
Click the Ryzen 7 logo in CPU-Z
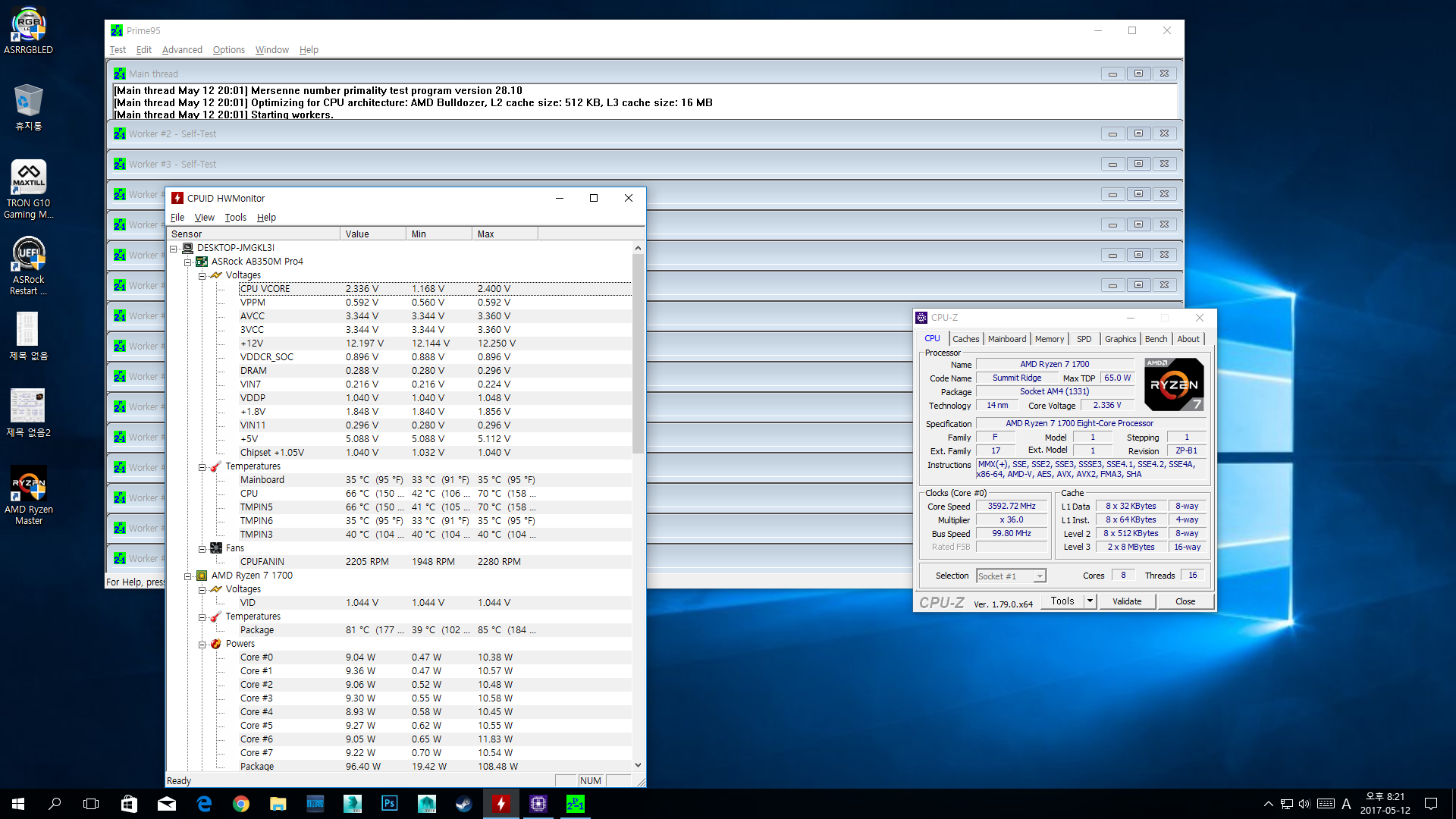tap(1174, 384)
